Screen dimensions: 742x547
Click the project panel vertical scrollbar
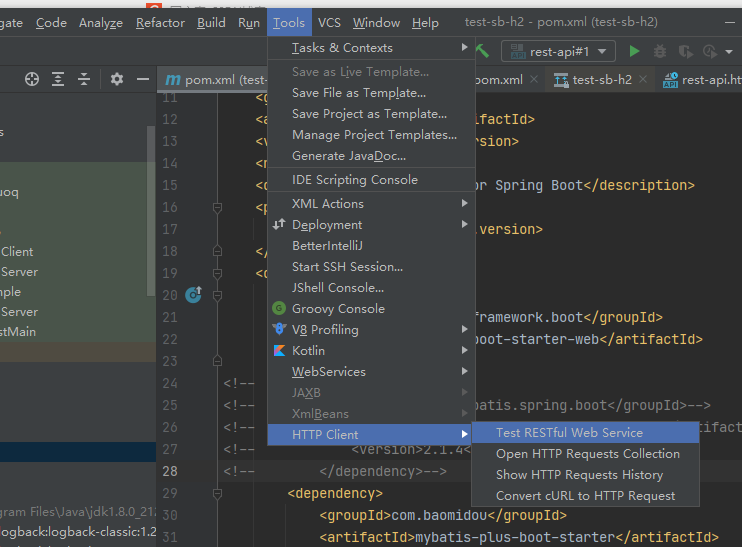coord(151,211)
